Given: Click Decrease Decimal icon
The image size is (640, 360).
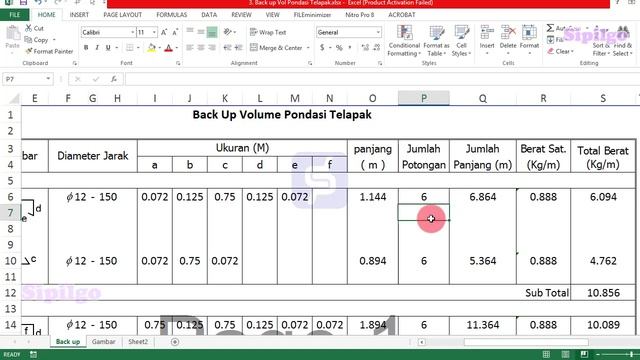Looking at the screenshot, I should tap(376, 48).
